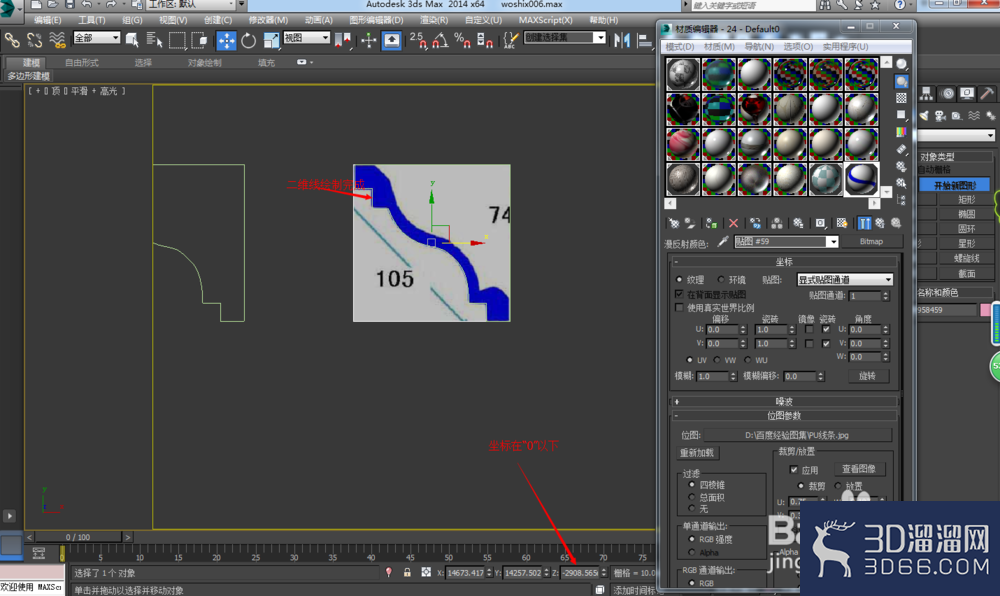The height and width of the screenshot is (596, 1000).
Task: Uncheck 在背面显示贴图 checkbox
Action: (x=679, y=294)
